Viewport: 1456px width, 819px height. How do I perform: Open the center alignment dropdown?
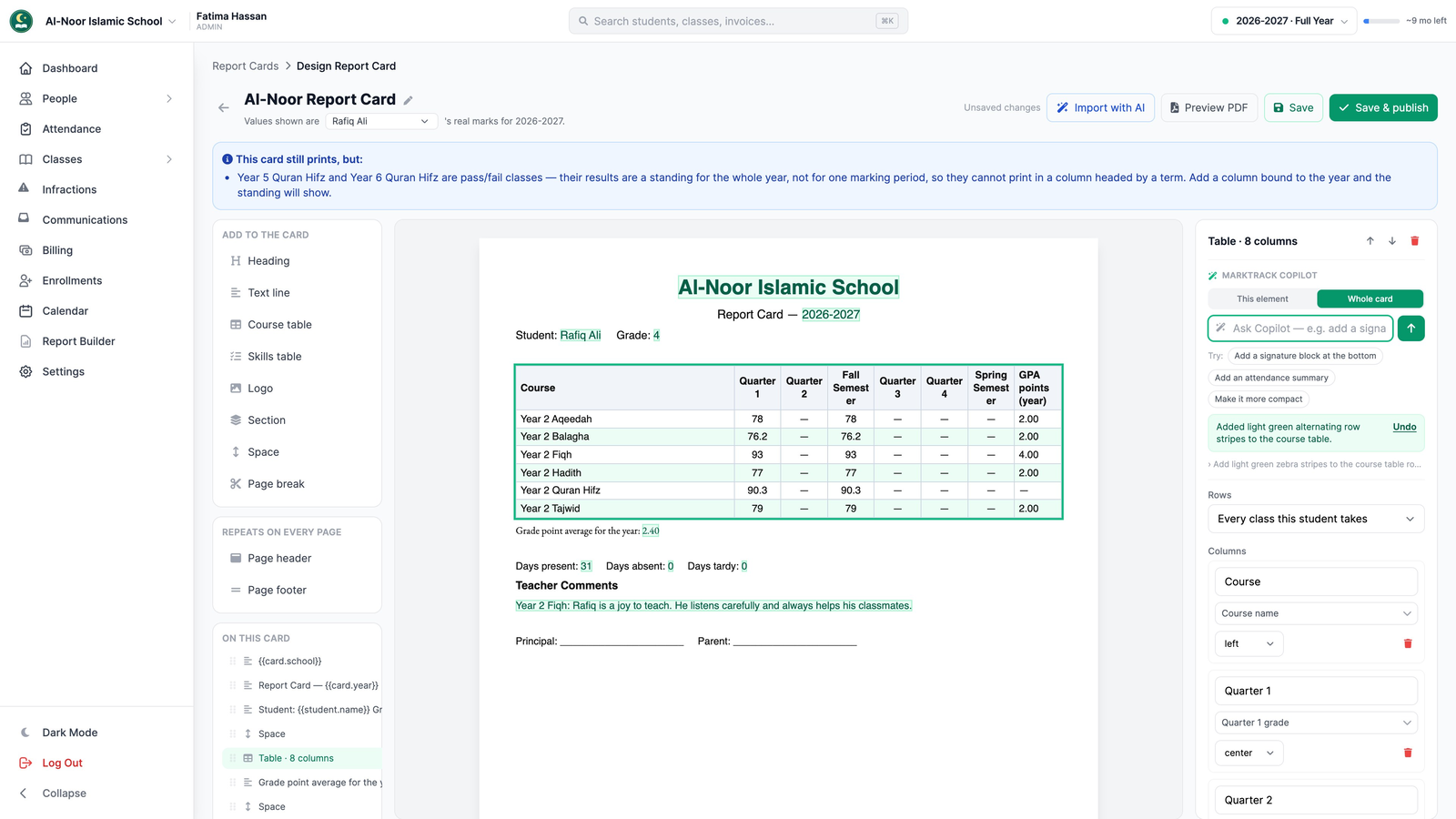(x=1249, y=753)
